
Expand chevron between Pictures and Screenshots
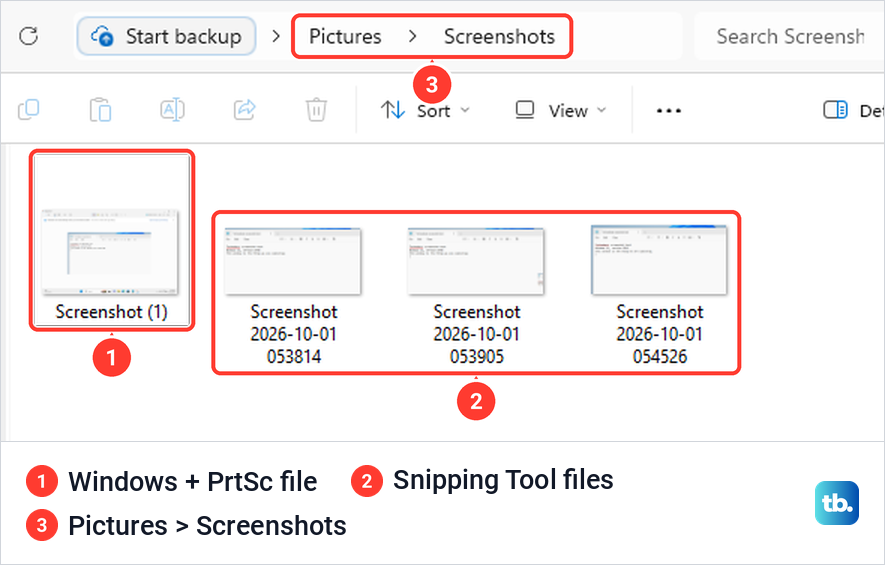[413, 36]
